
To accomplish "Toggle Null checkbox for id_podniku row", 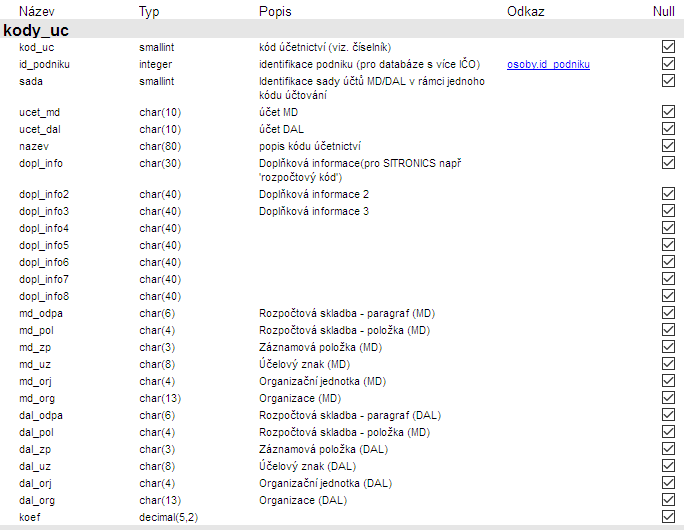I will (668, 64).
